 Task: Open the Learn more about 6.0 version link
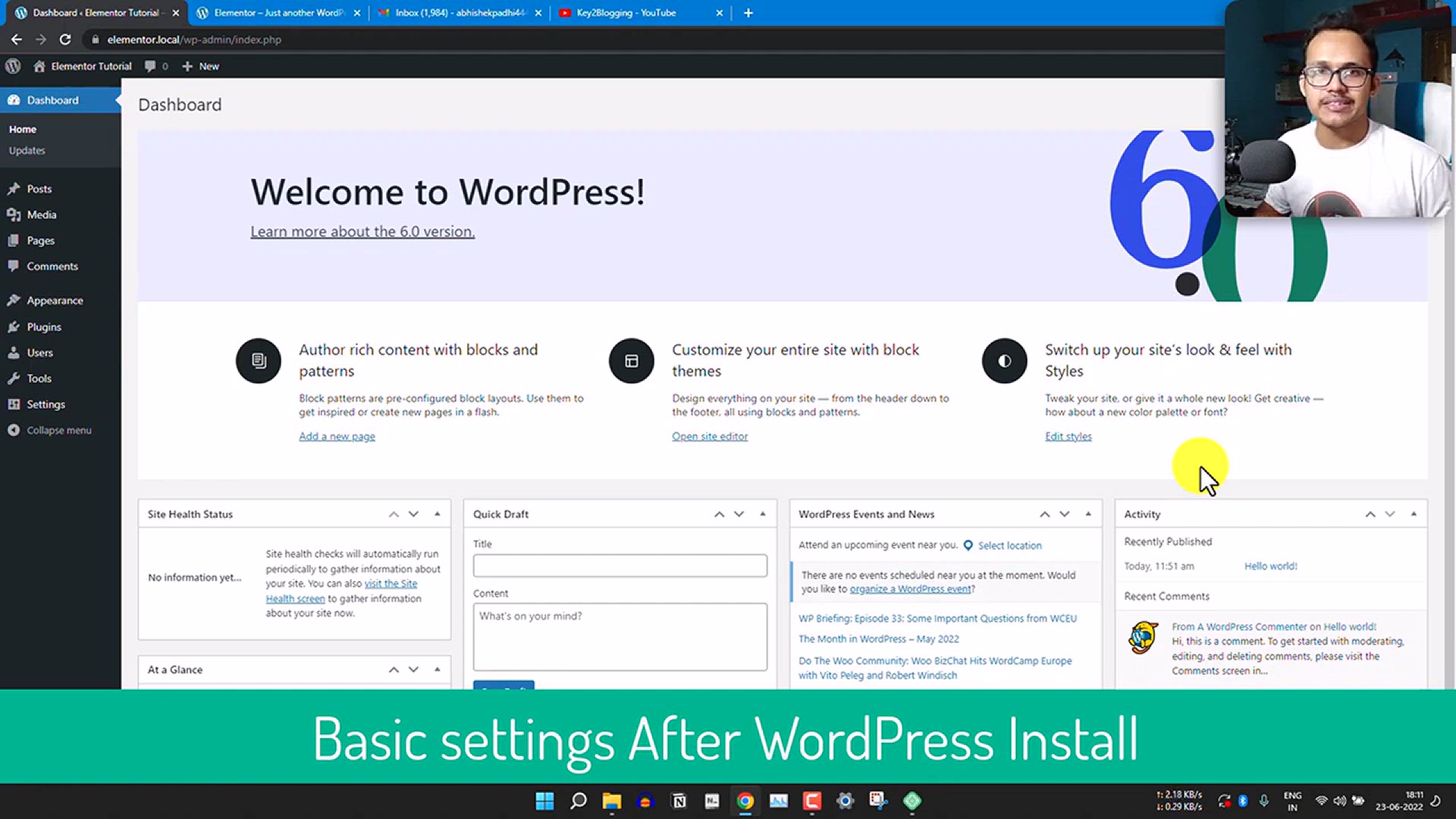pos(362,231)
